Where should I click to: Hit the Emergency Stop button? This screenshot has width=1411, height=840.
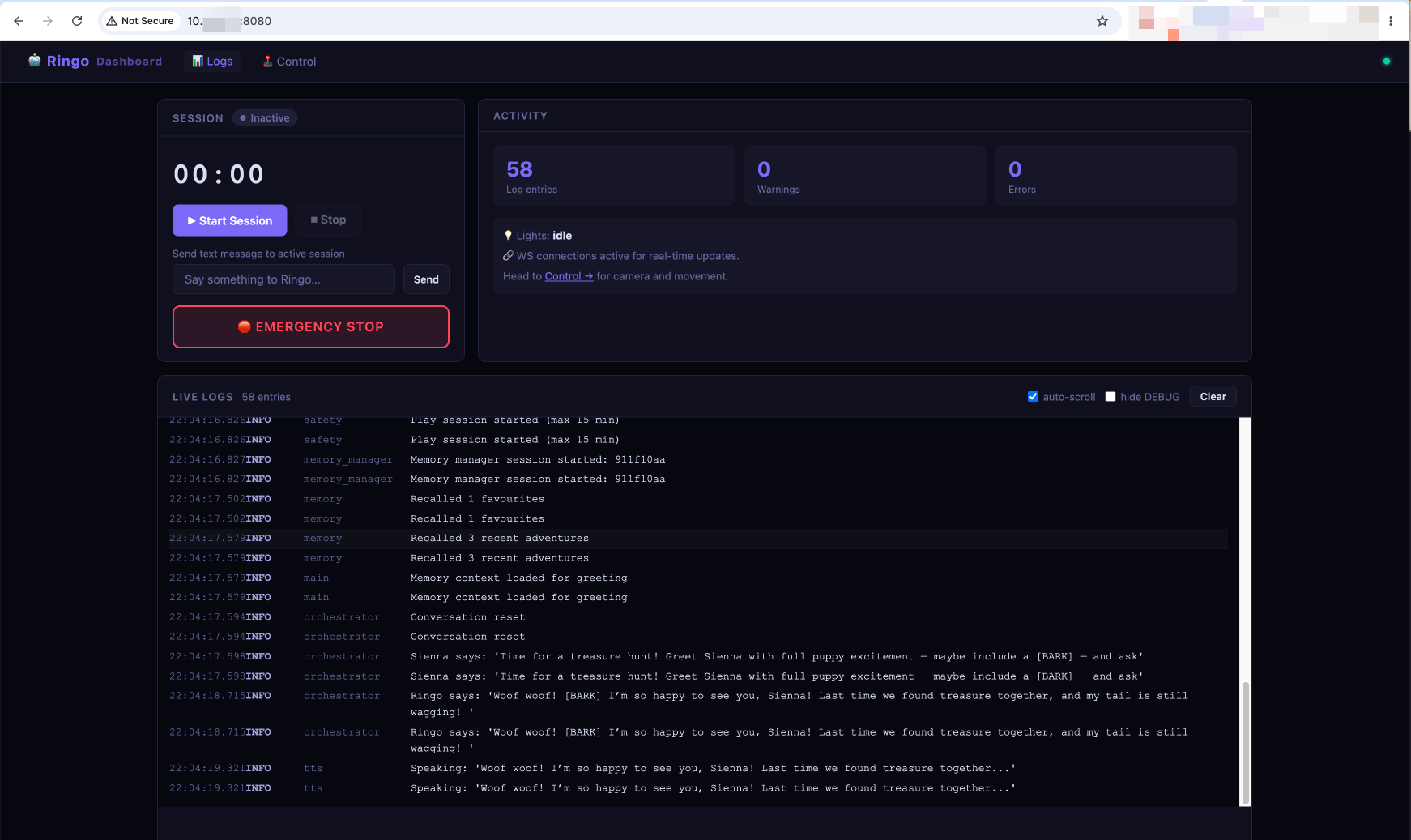(x=311, y=326)
